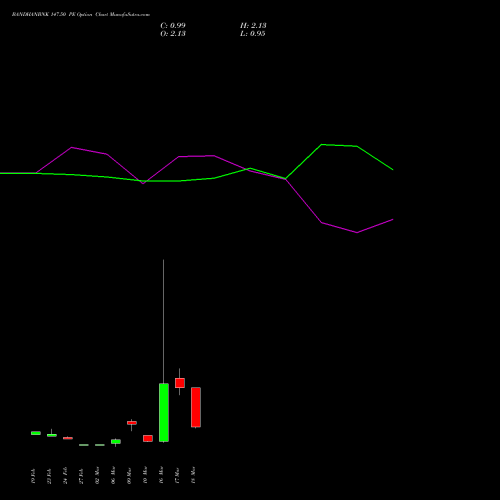Click the small red 17 Mar candle
The width and height of the screenshot is (500, 500).
[x=180, y=383]
